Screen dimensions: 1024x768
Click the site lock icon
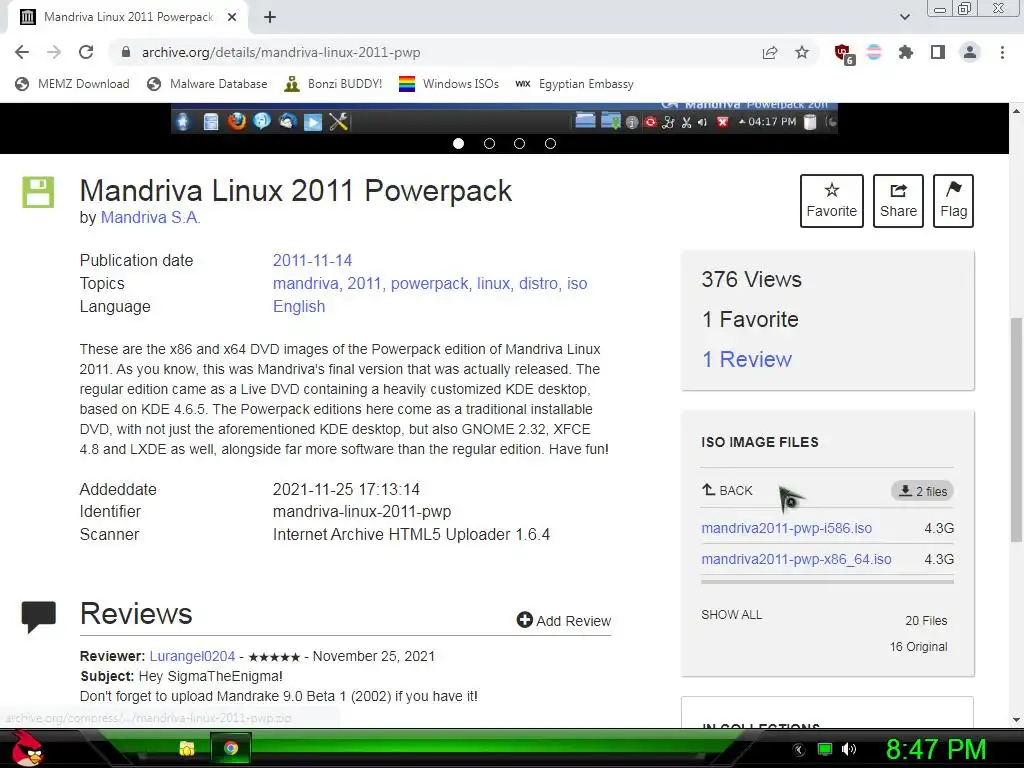click(126, 52)
